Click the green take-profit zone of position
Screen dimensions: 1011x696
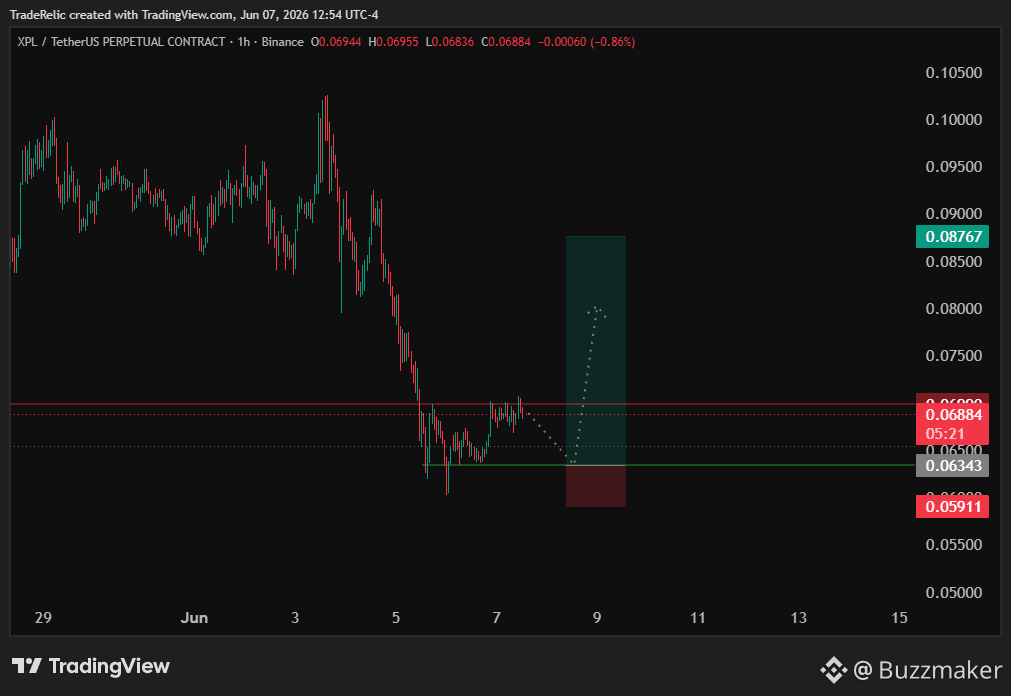pos(595,350)
